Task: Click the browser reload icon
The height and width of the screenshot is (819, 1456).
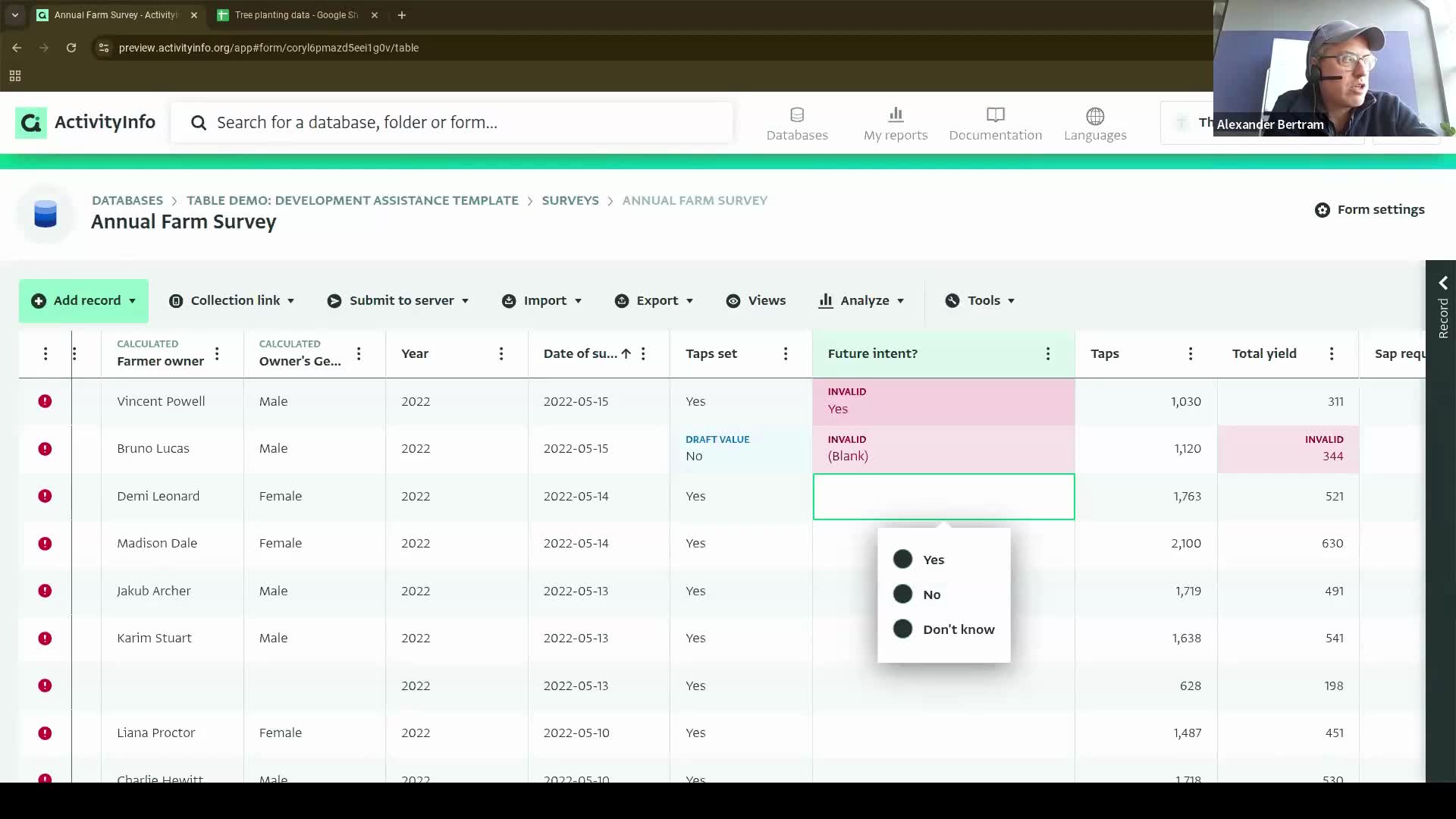Action: click(x=71, y=48)
